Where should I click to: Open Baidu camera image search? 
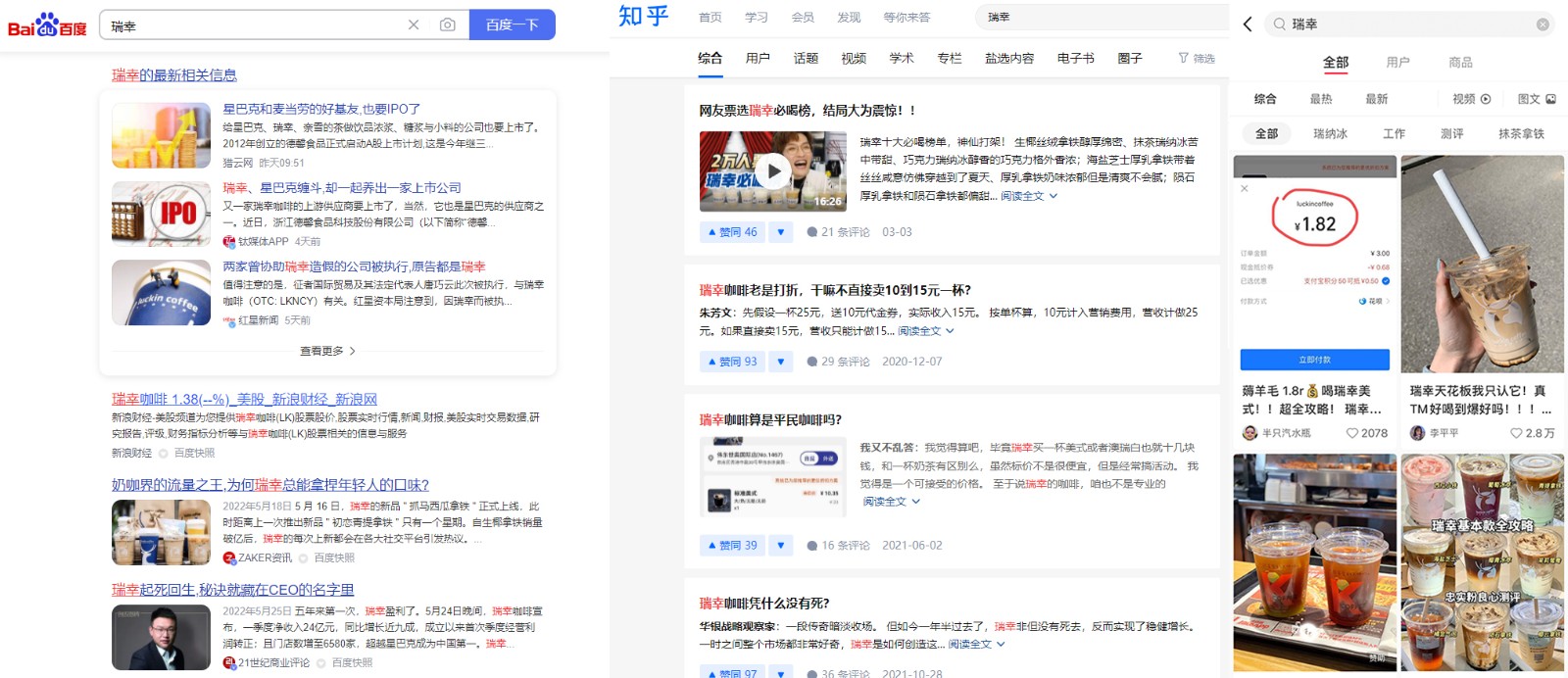[447, 25]
